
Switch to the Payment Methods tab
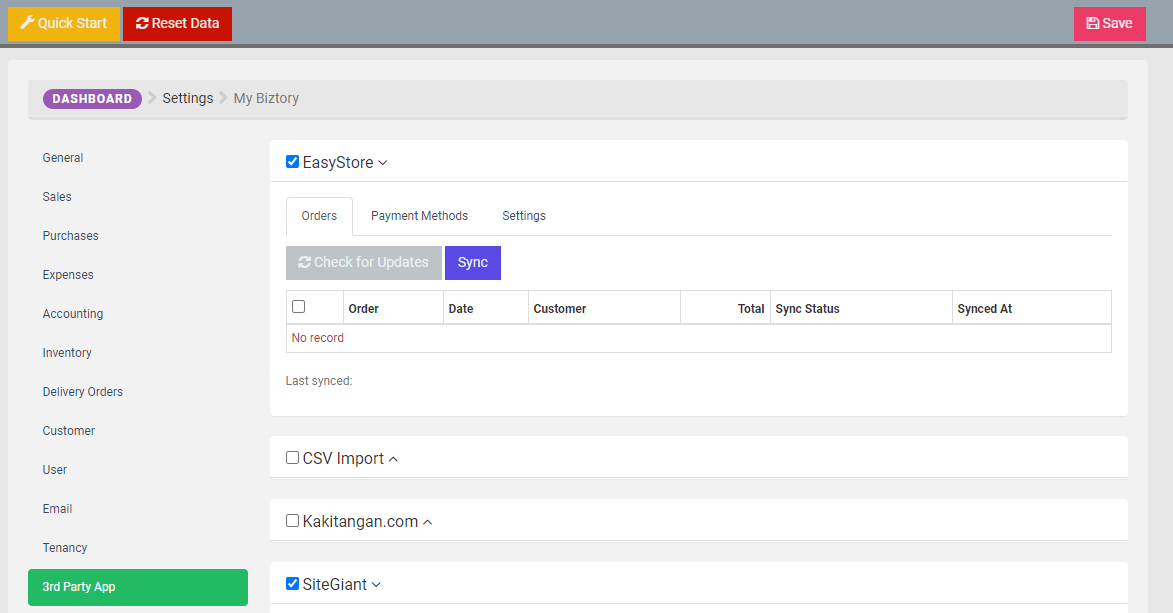[x=419, y=216]
